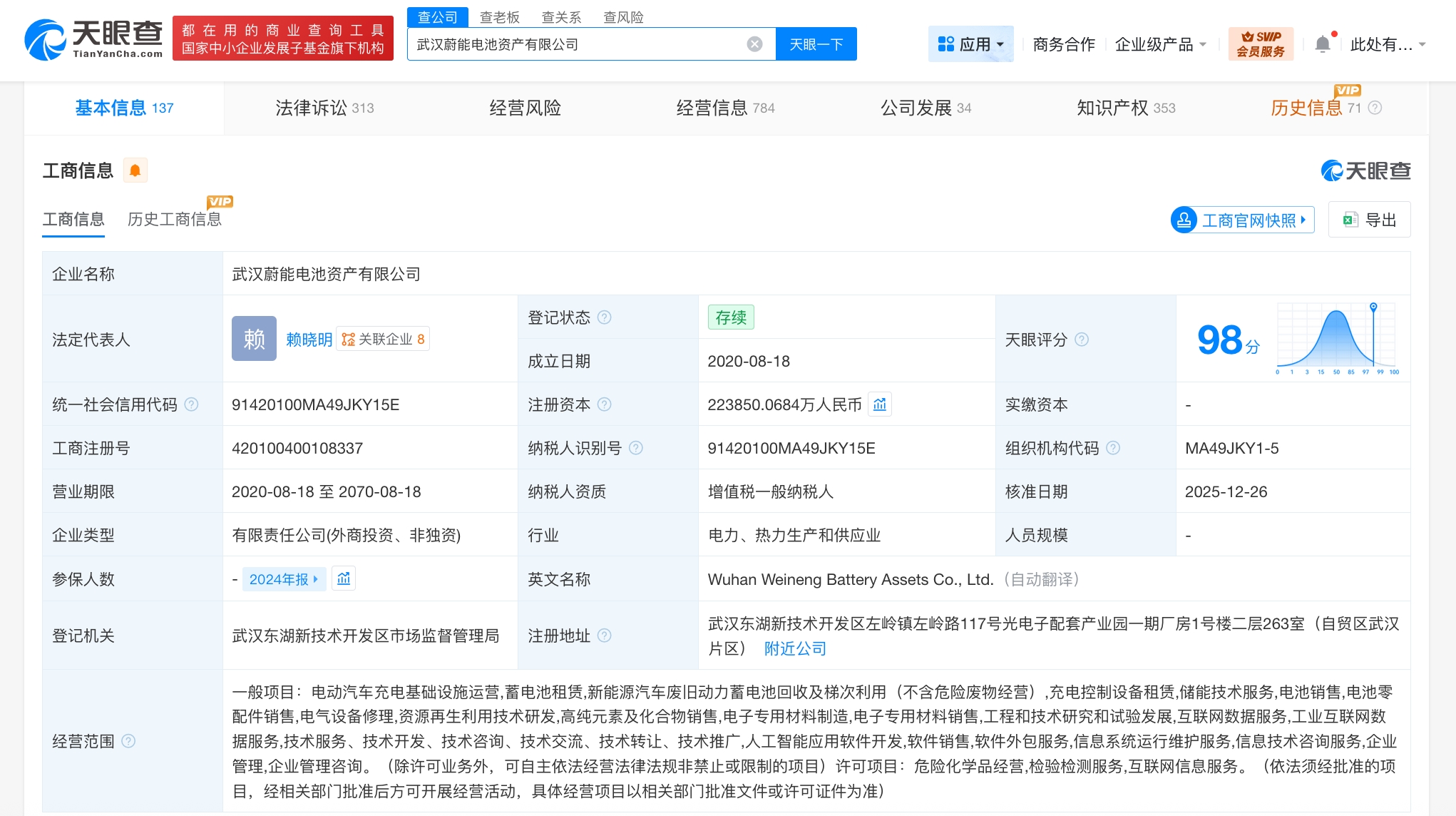The height and width of the screenshot is (816, 1456).
Task: Select the 查老板 search tab
Action: tap(499, 17)
